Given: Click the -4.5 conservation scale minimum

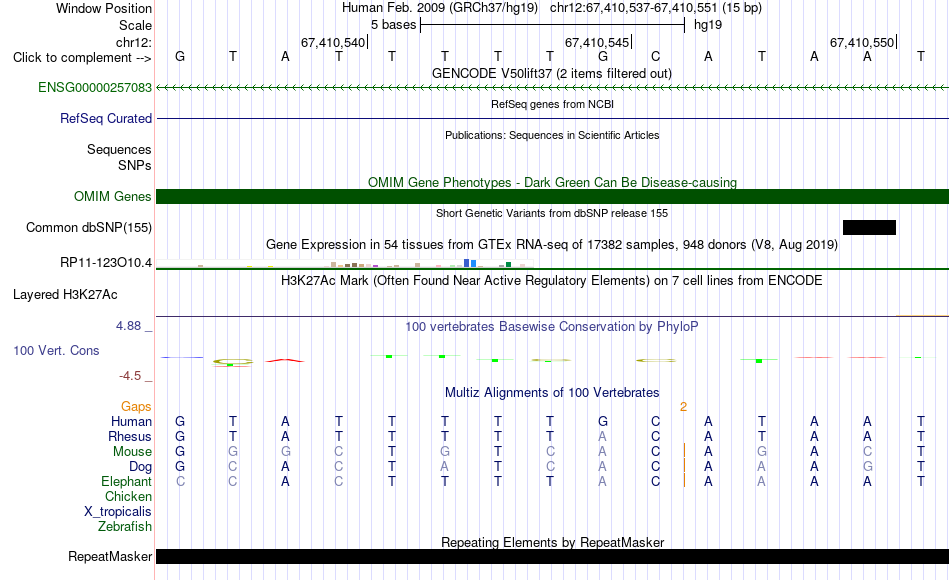Looking at the screenshot, I should pos(130,376).
